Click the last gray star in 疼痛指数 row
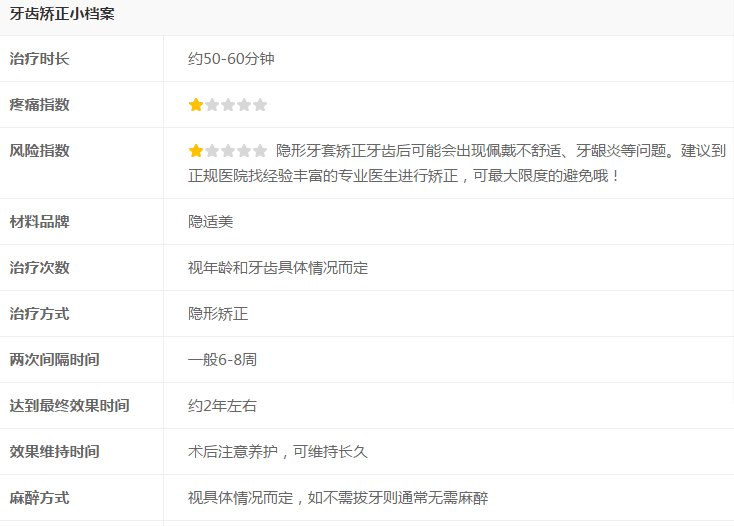Image resolution: width=734 pixels, height=526 pixels. coord(260,104)
